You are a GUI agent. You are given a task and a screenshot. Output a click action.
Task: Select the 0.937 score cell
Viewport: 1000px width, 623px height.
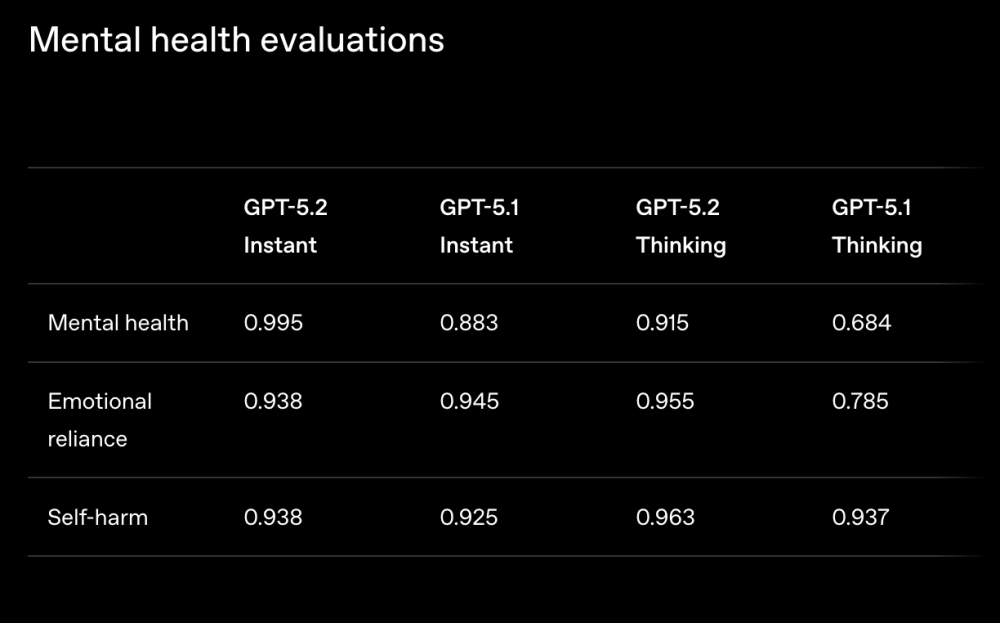(x=860, y=517)
